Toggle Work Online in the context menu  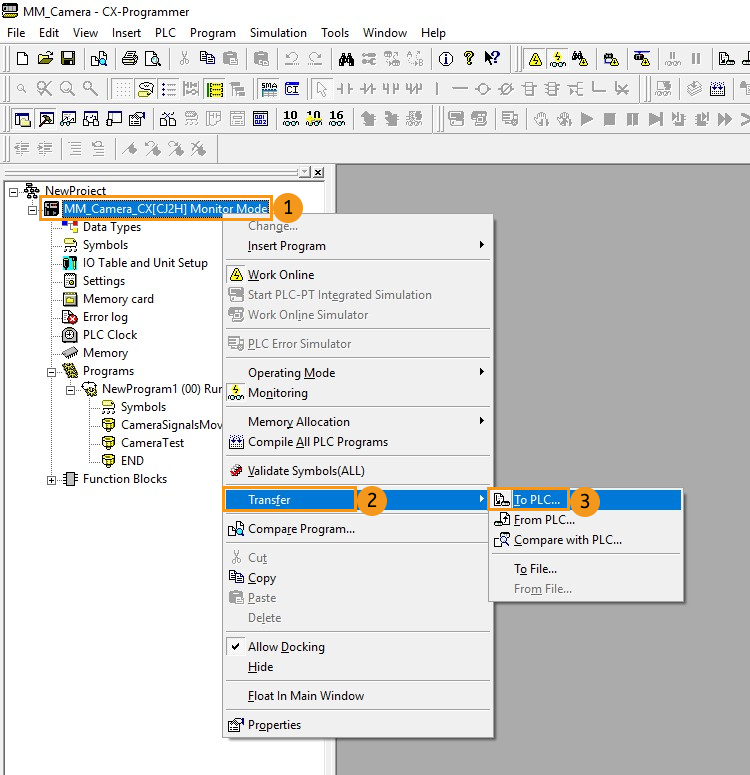pos(280,275)
